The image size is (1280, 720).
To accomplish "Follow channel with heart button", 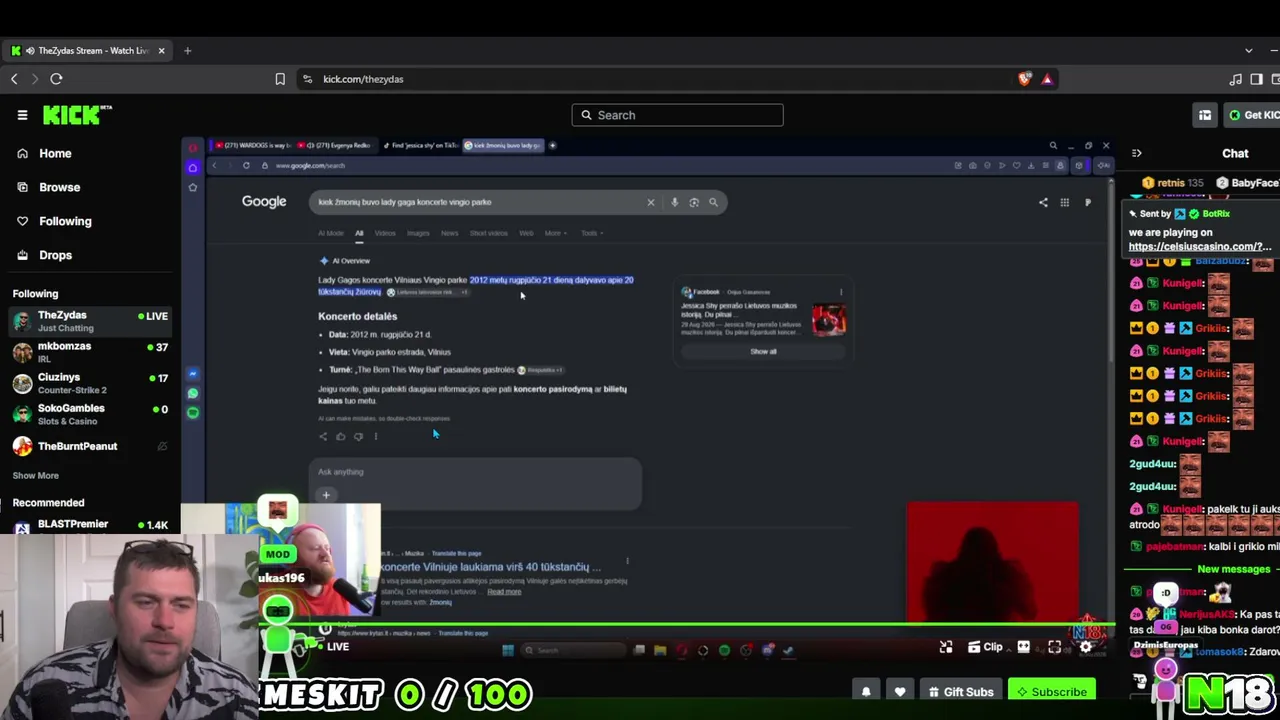I will point(900,692).
